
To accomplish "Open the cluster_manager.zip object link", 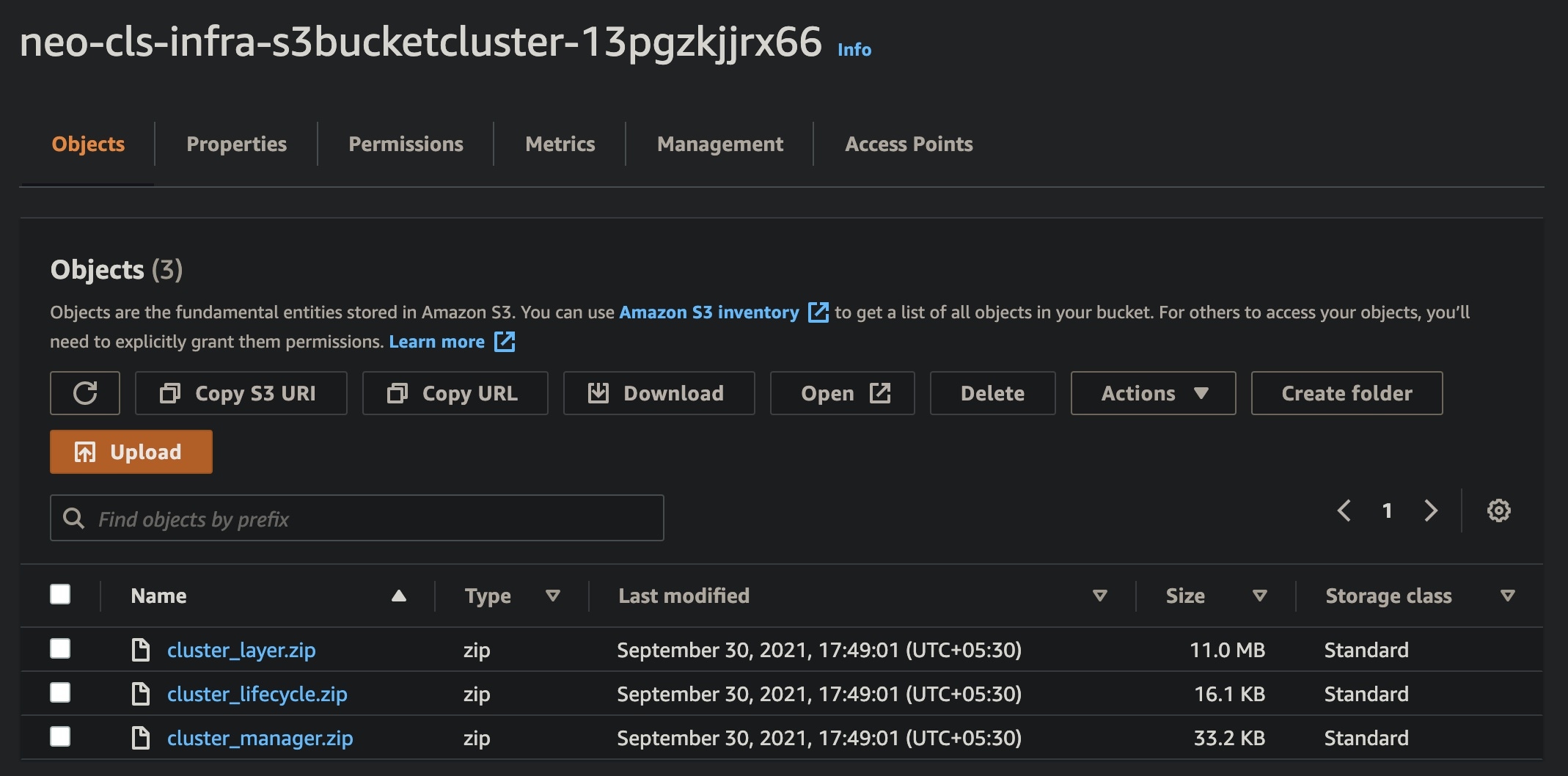I will pyautogui.click(x=260, y=738).
